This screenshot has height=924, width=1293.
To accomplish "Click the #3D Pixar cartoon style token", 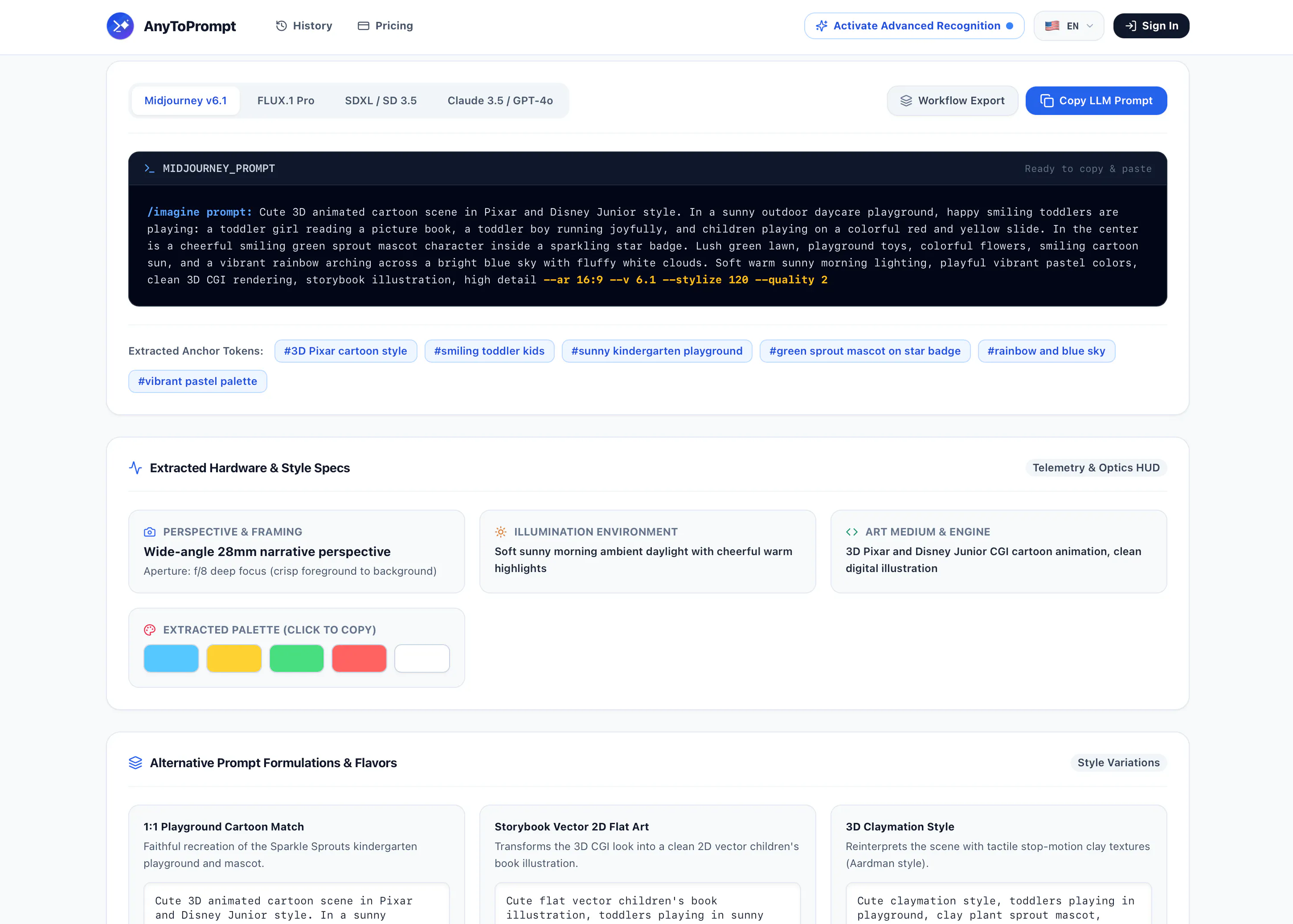I will (x=345, y=351).
